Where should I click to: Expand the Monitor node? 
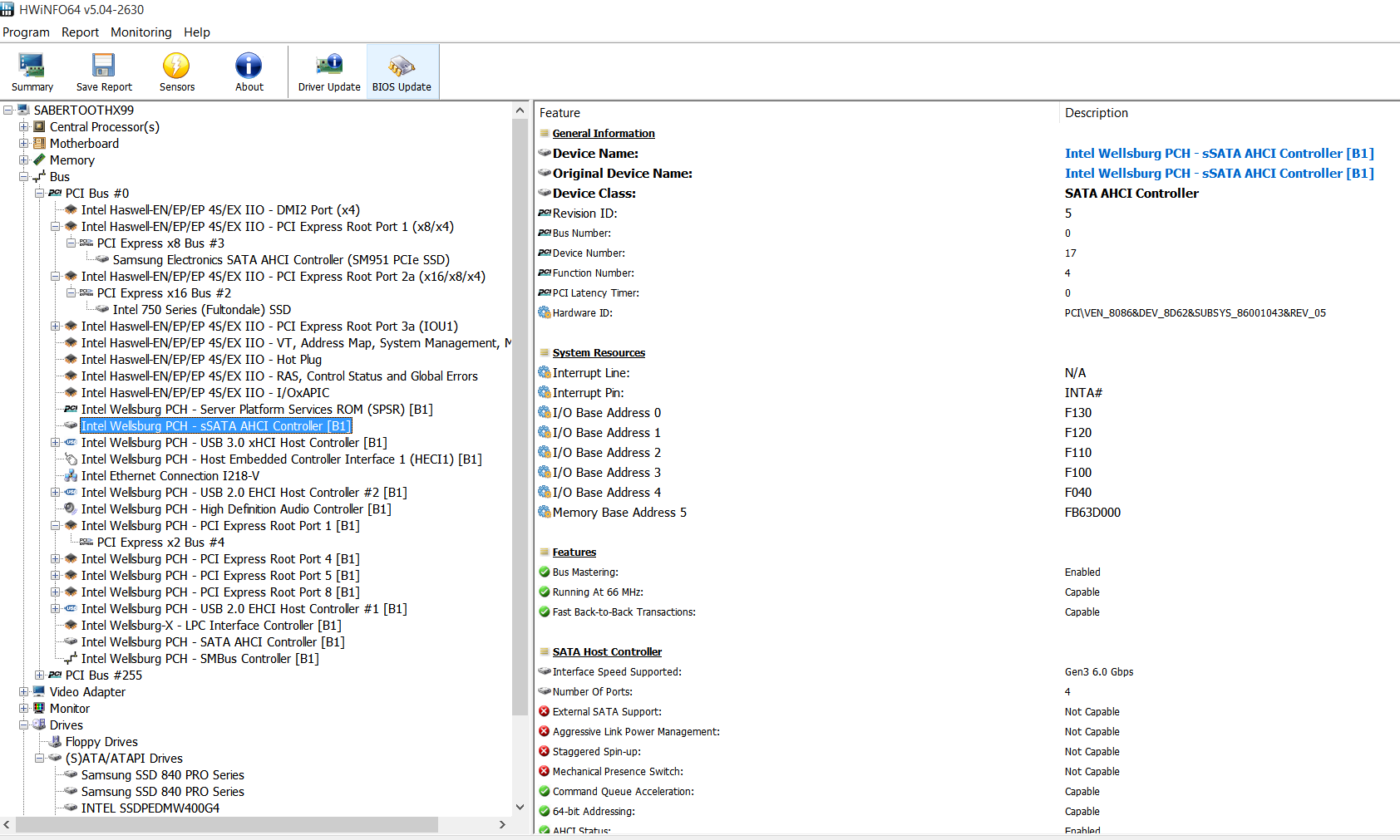pos(23,708)
